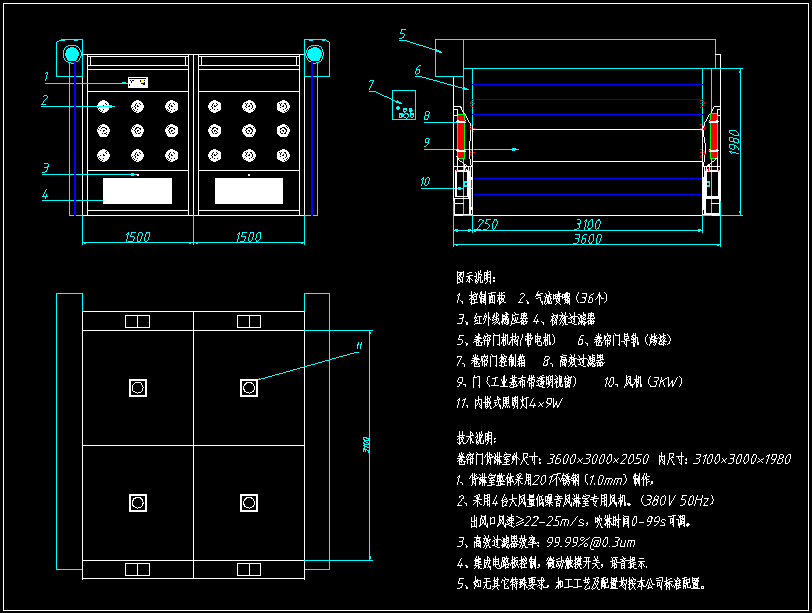This screenshot has height=613, width=812.
Task: Click the air nozzle pointed by callout 2
Action: pos(103,105)
